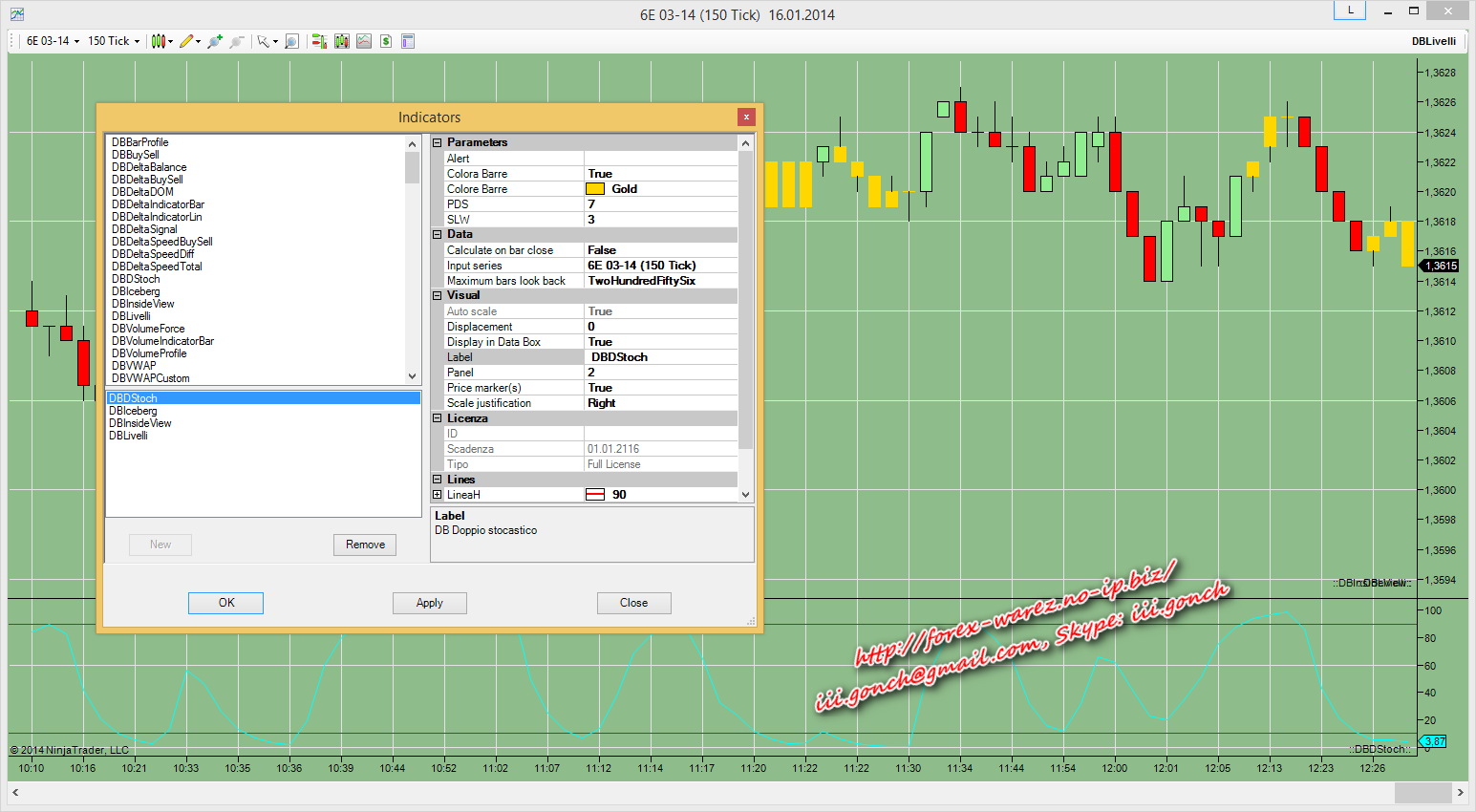
Task: Open the properties window icon in toolbar
Action: tap(408, 41)
